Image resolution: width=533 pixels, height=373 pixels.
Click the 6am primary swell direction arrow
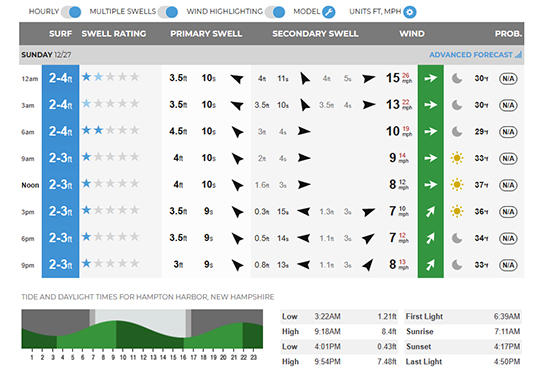click(x=237, y=132)
